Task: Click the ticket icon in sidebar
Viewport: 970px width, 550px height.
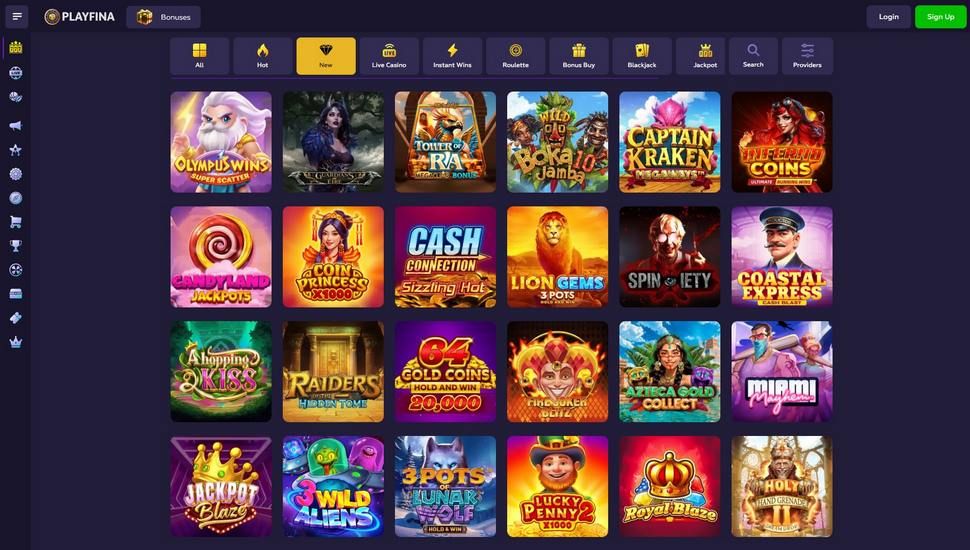Action: click(16, 317)
